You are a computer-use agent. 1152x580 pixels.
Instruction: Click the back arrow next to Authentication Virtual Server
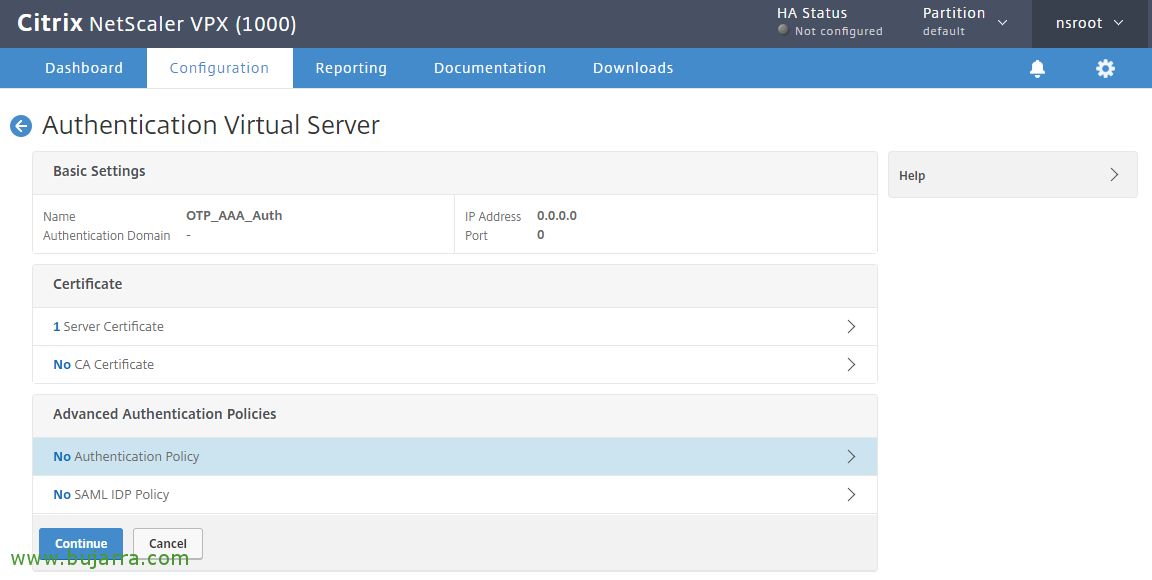coord(21,126)
